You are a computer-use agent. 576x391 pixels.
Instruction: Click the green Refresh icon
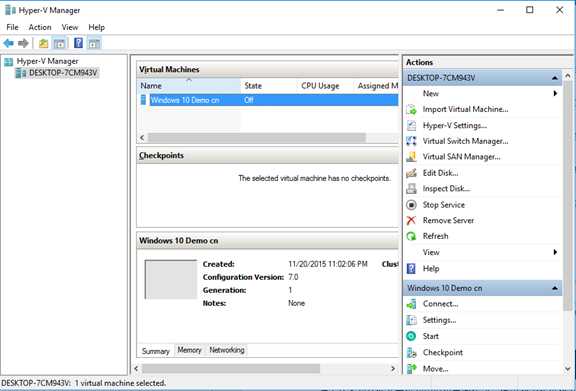click(411, 236)
